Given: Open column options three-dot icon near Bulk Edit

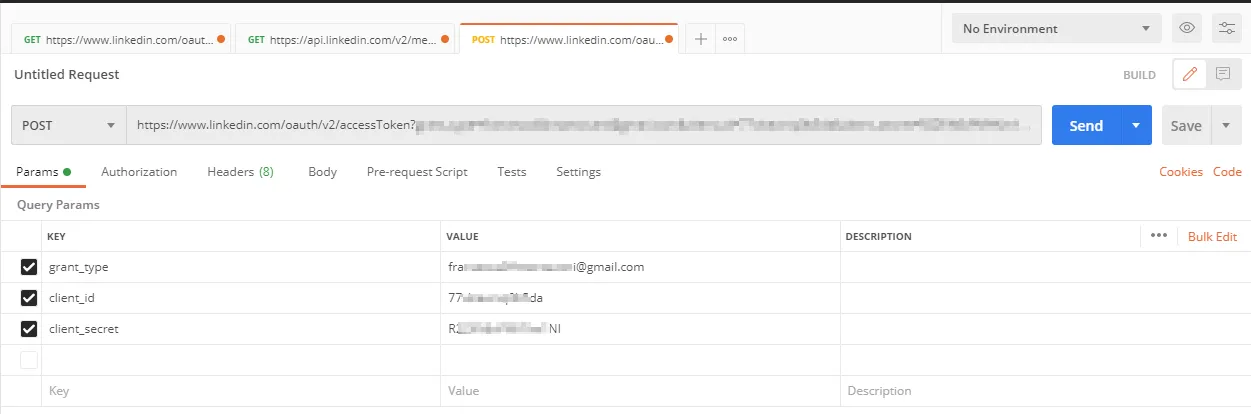Looking at the screenshot, I should 1159,236.
